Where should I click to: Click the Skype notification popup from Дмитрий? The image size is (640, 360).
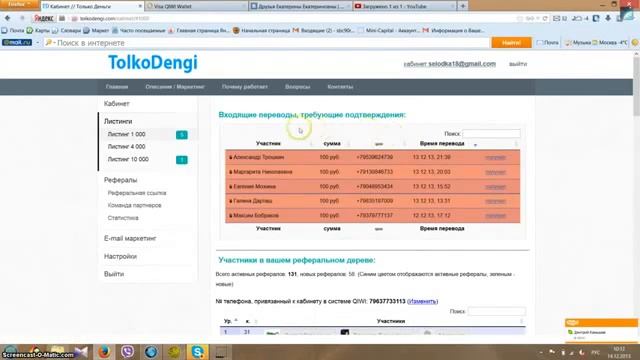[x=601, y=331]
